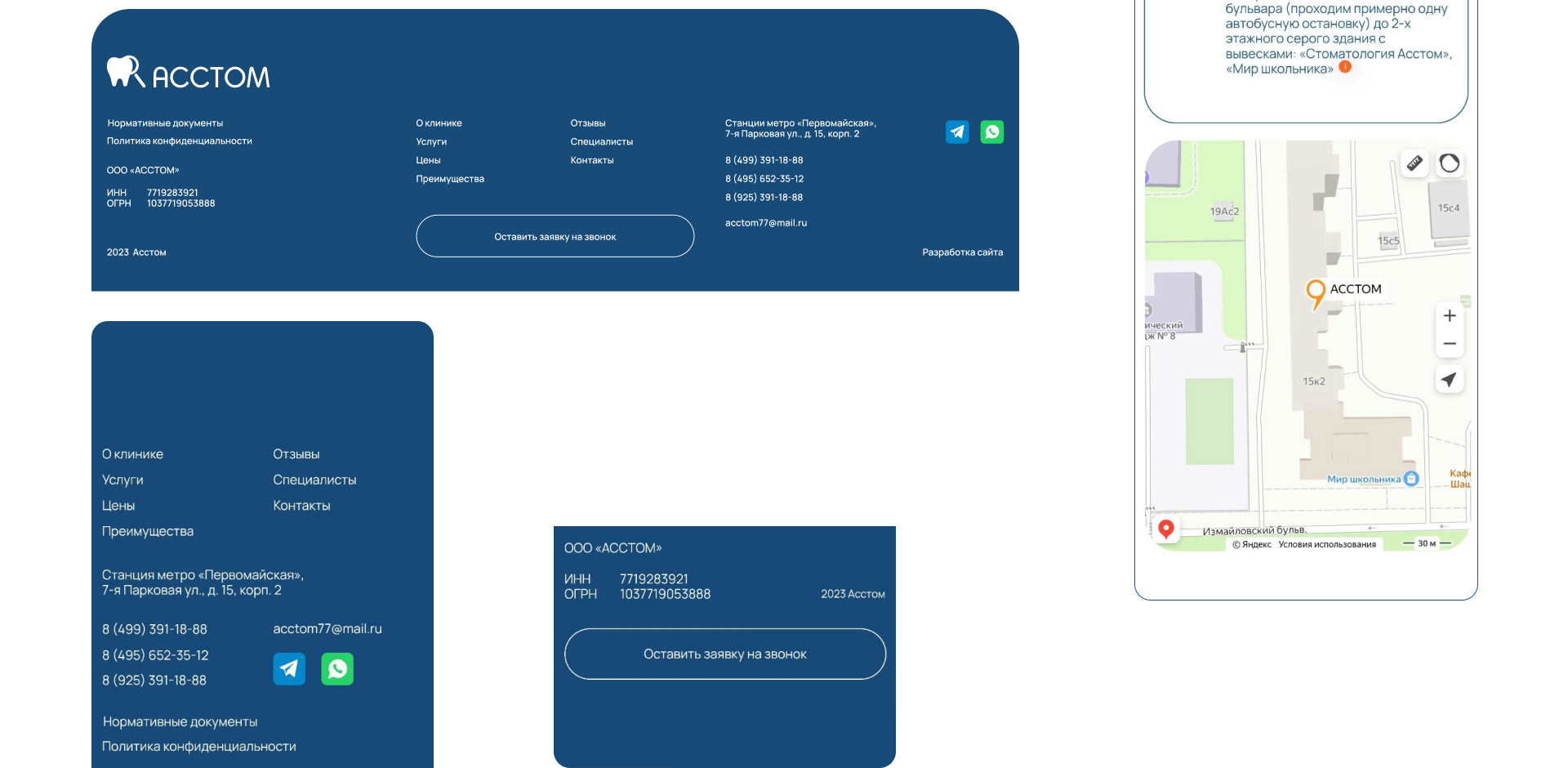Open 'Нормативные документы' in the narrow left footer
Image resolution: width=1568 pixels, height=768 pixels.
point(180,722)
